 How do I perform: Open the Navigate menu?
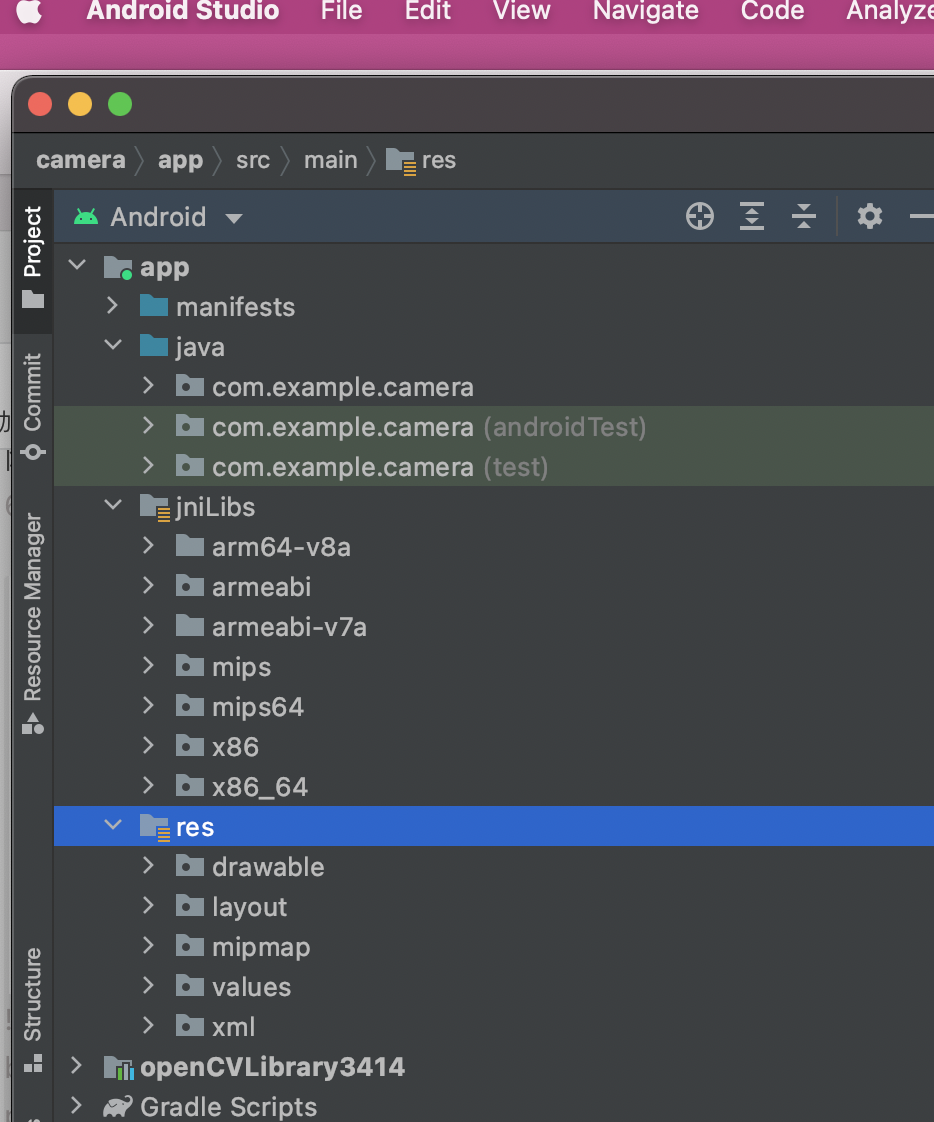(x=646, y=11)
